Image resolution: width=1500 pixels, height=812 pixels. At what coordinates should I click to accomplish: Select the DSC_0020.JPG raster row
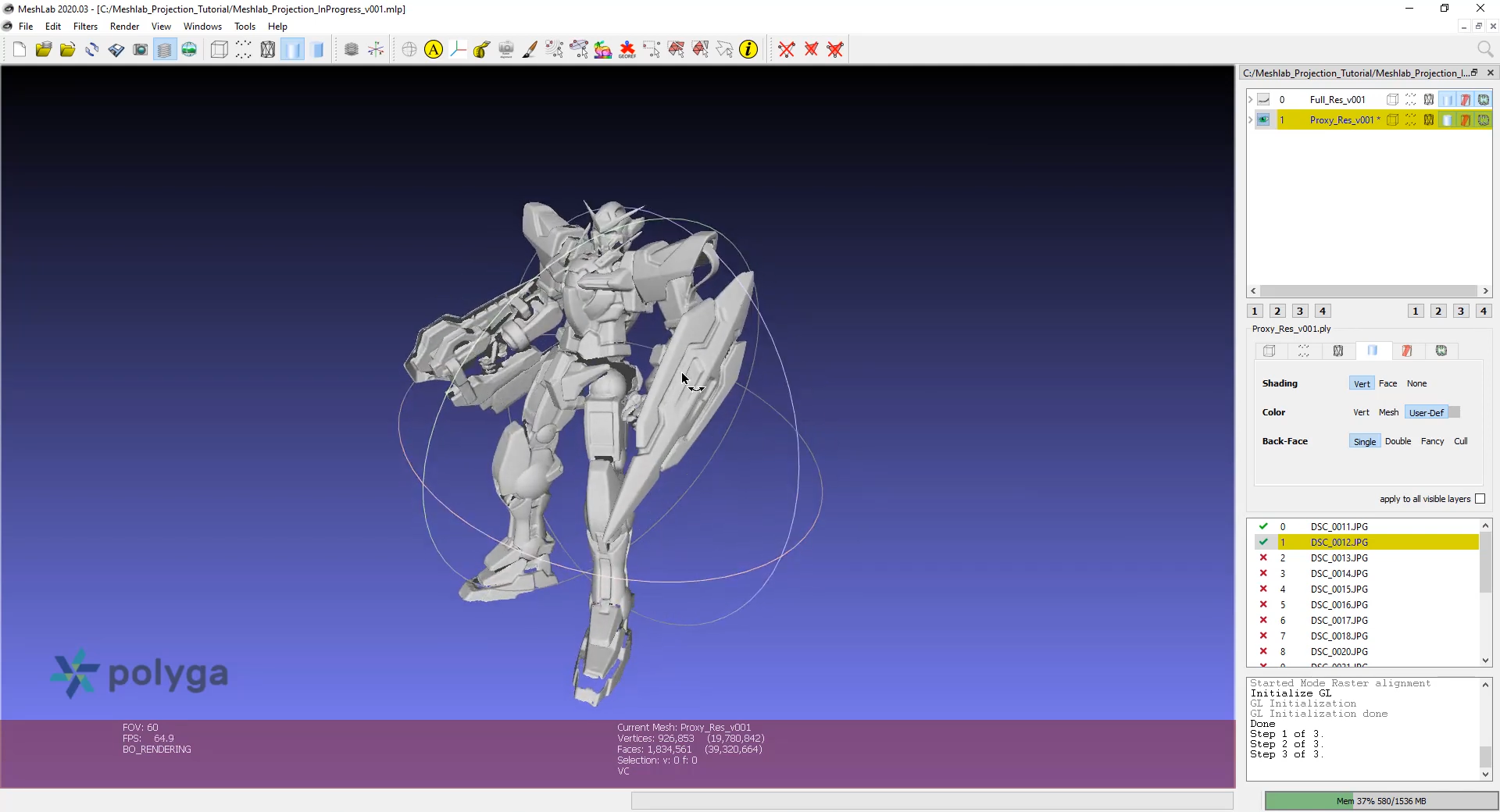click(x=1362, y=651)
